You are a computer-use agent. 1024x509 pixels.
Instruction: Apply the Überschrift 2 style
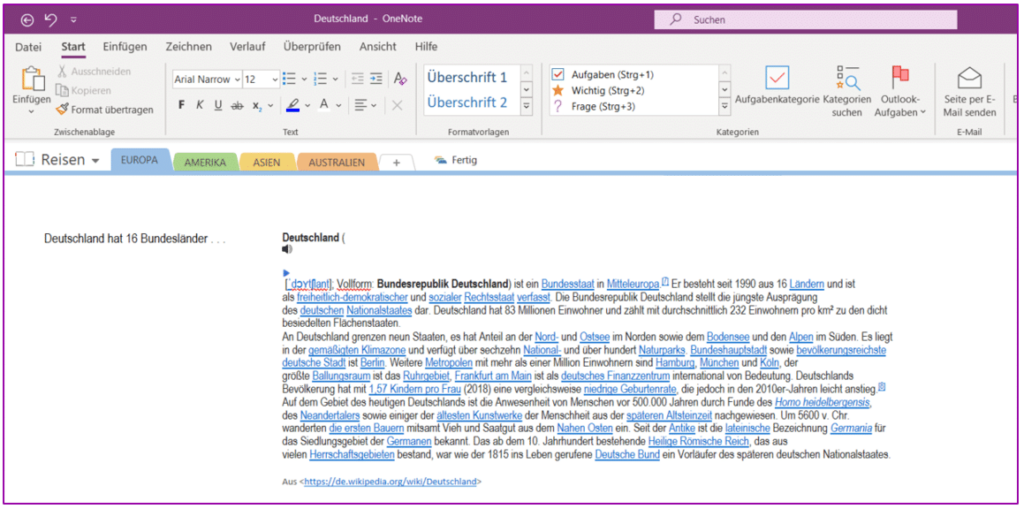point(467,102)
